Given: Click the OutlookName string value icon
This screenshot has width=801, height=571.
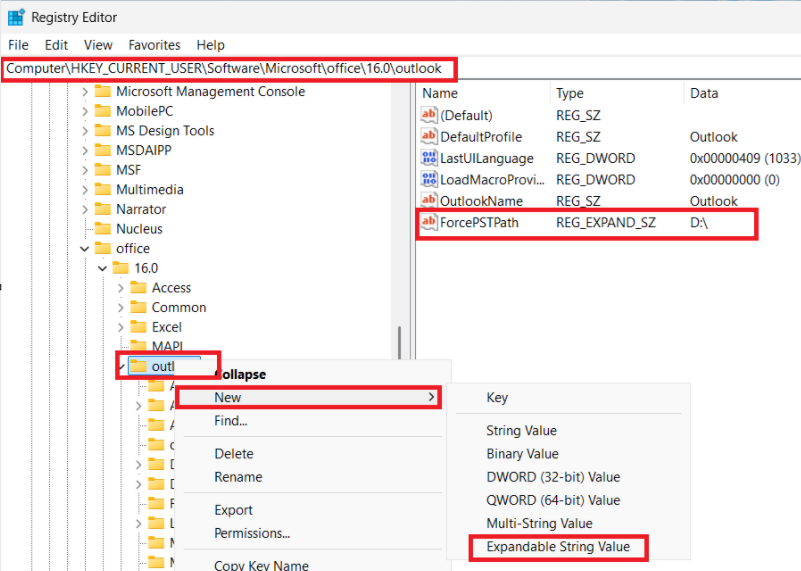Looking at the screenshot, I should click(x=429, y=201).
